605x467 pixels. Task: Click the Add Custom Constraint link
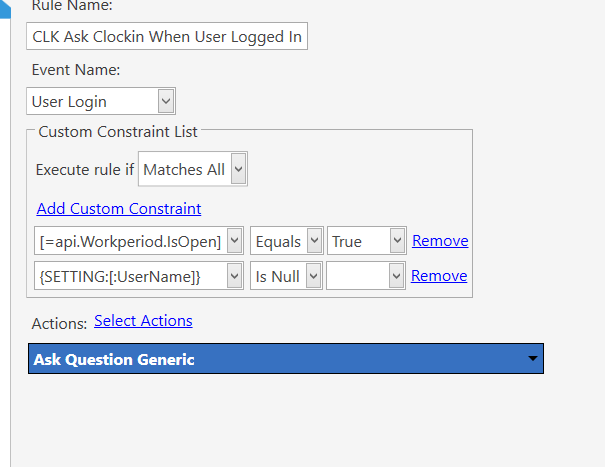(x=119, y=208)
